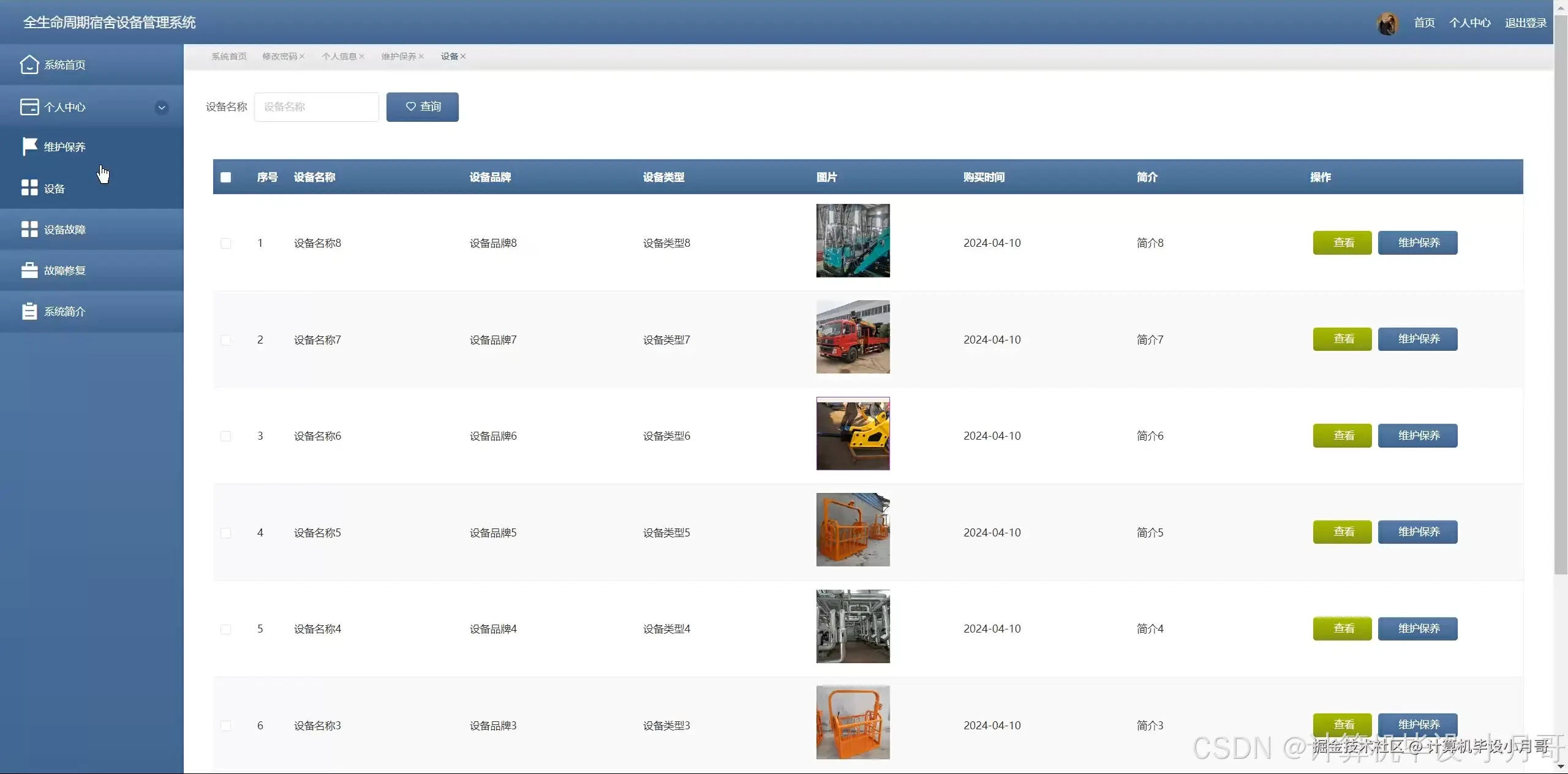1568x774 pixels.
Task: Check the checkbox for 设备名称8 row
Action: point(226,243)
